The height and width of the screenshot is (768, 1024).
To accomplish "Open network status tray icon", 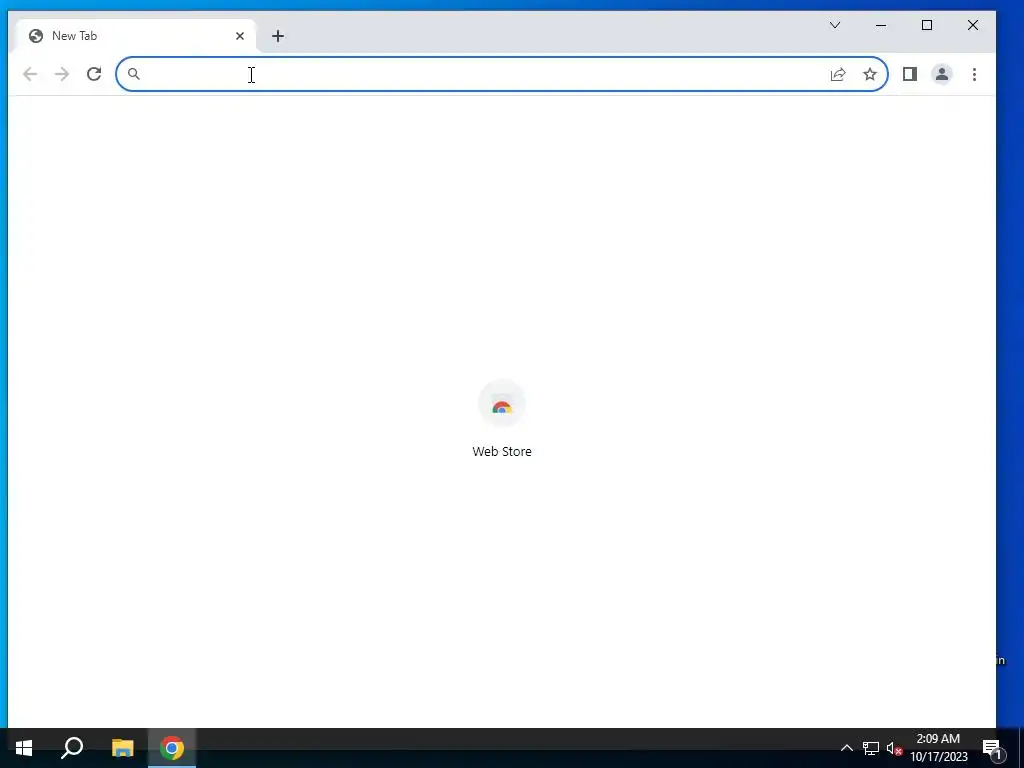I will coord(871,748).
